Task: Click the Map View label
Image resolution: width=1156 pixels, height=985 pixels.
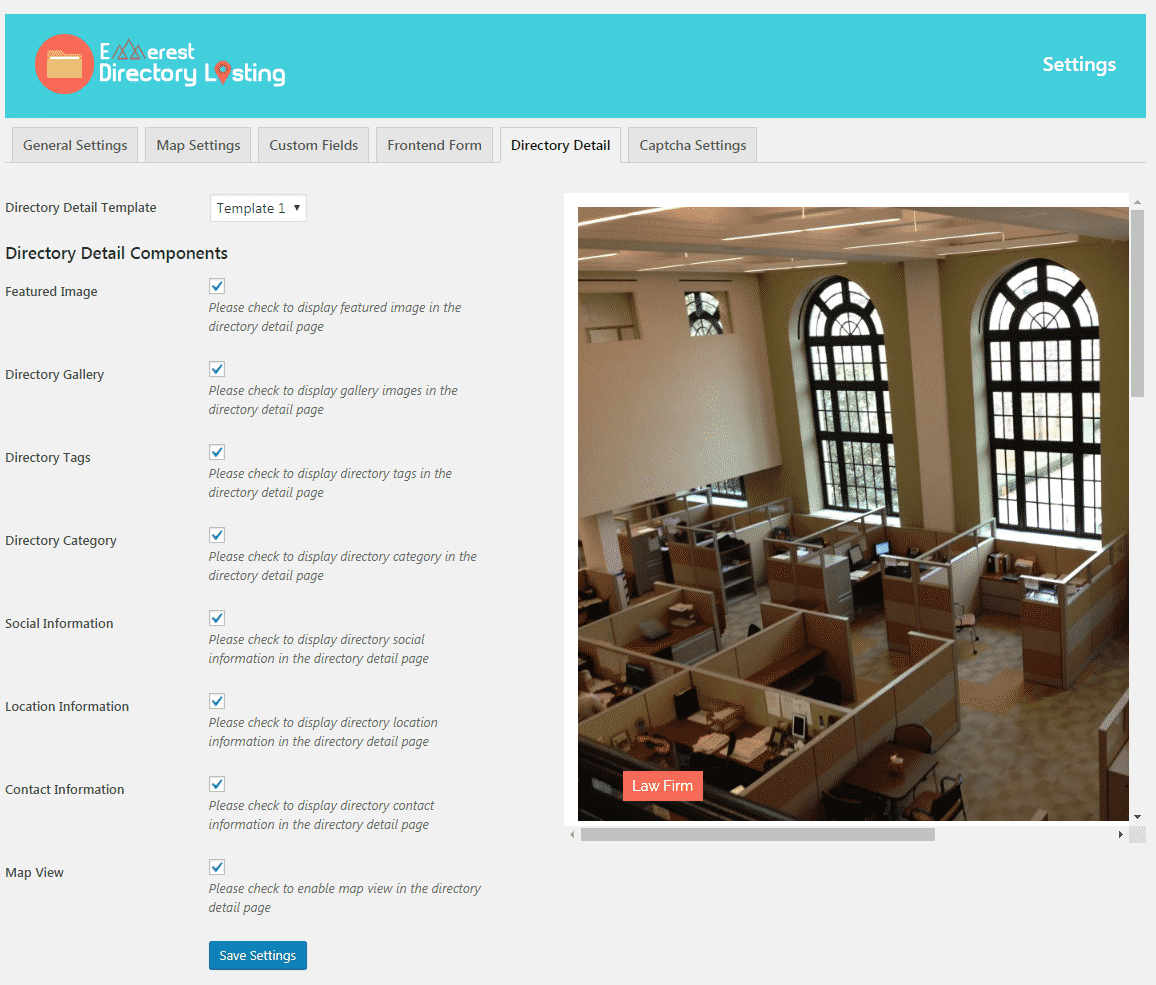Action: [x=35, y=872]
